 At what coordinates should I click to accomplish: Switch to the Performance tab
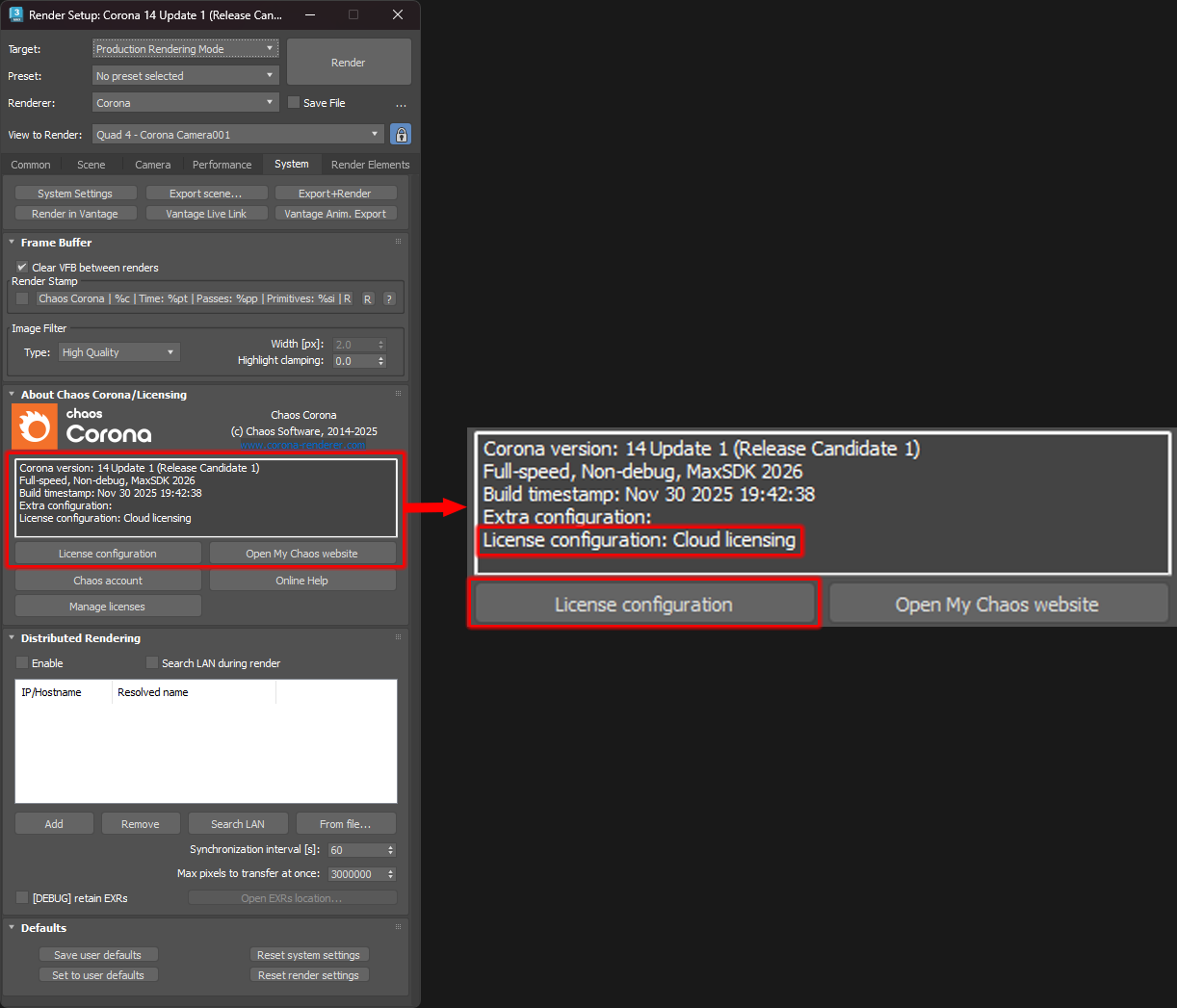[222, 165]
